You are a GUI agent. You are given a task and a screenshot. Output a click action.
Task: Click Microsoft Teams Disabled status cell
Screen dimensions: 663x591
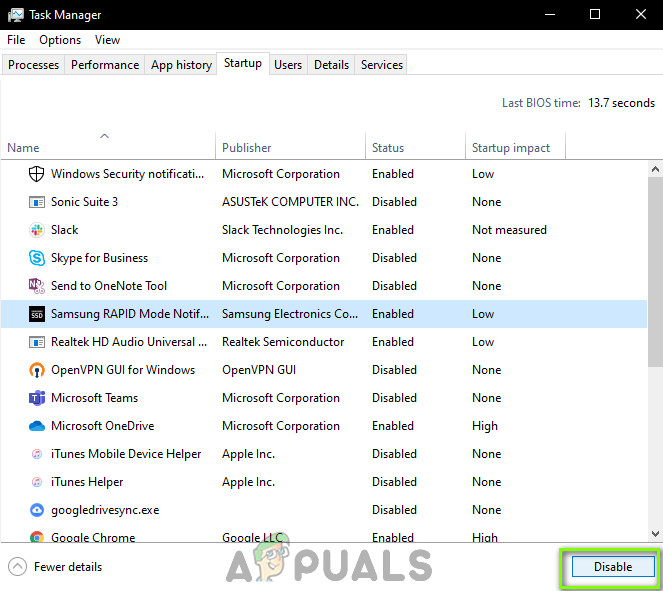pos(395,398)
